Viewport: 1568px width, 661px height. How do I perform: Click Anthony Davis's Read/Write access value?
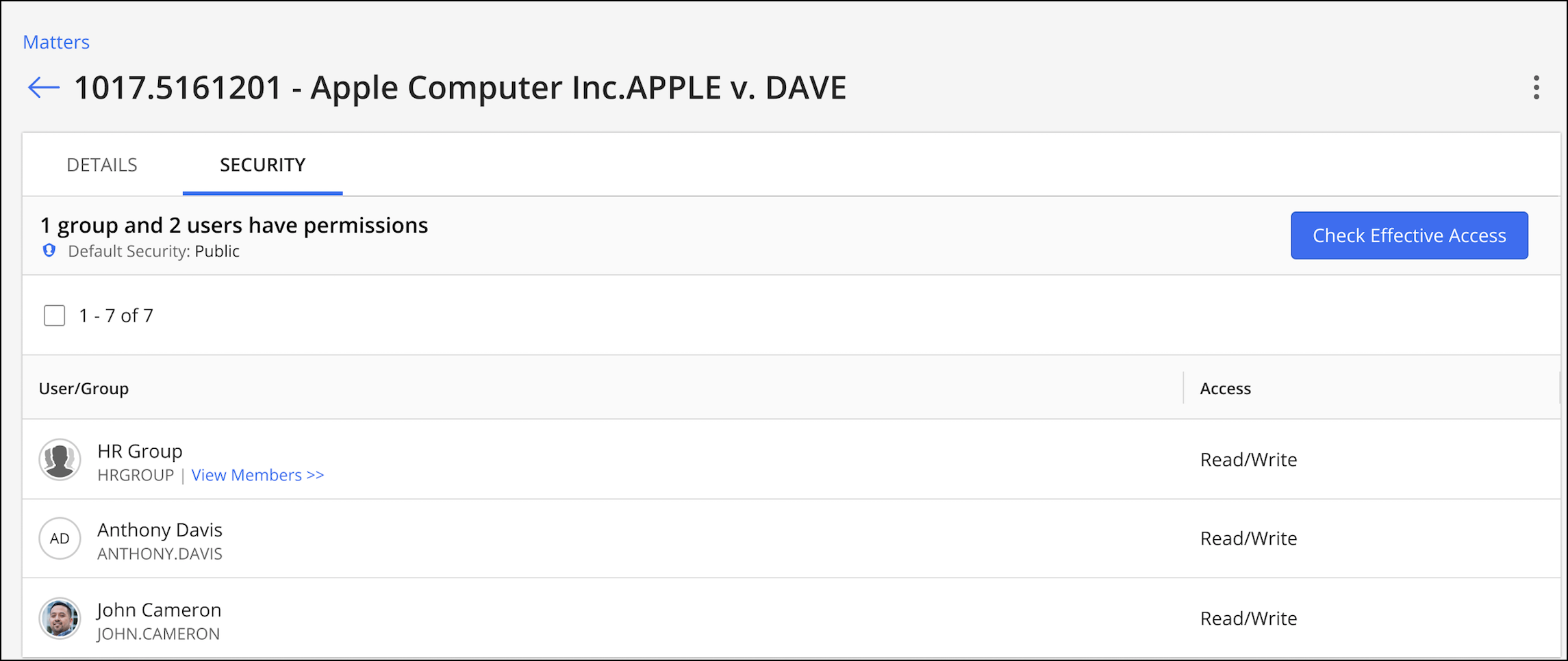(x=1248, y=539)
